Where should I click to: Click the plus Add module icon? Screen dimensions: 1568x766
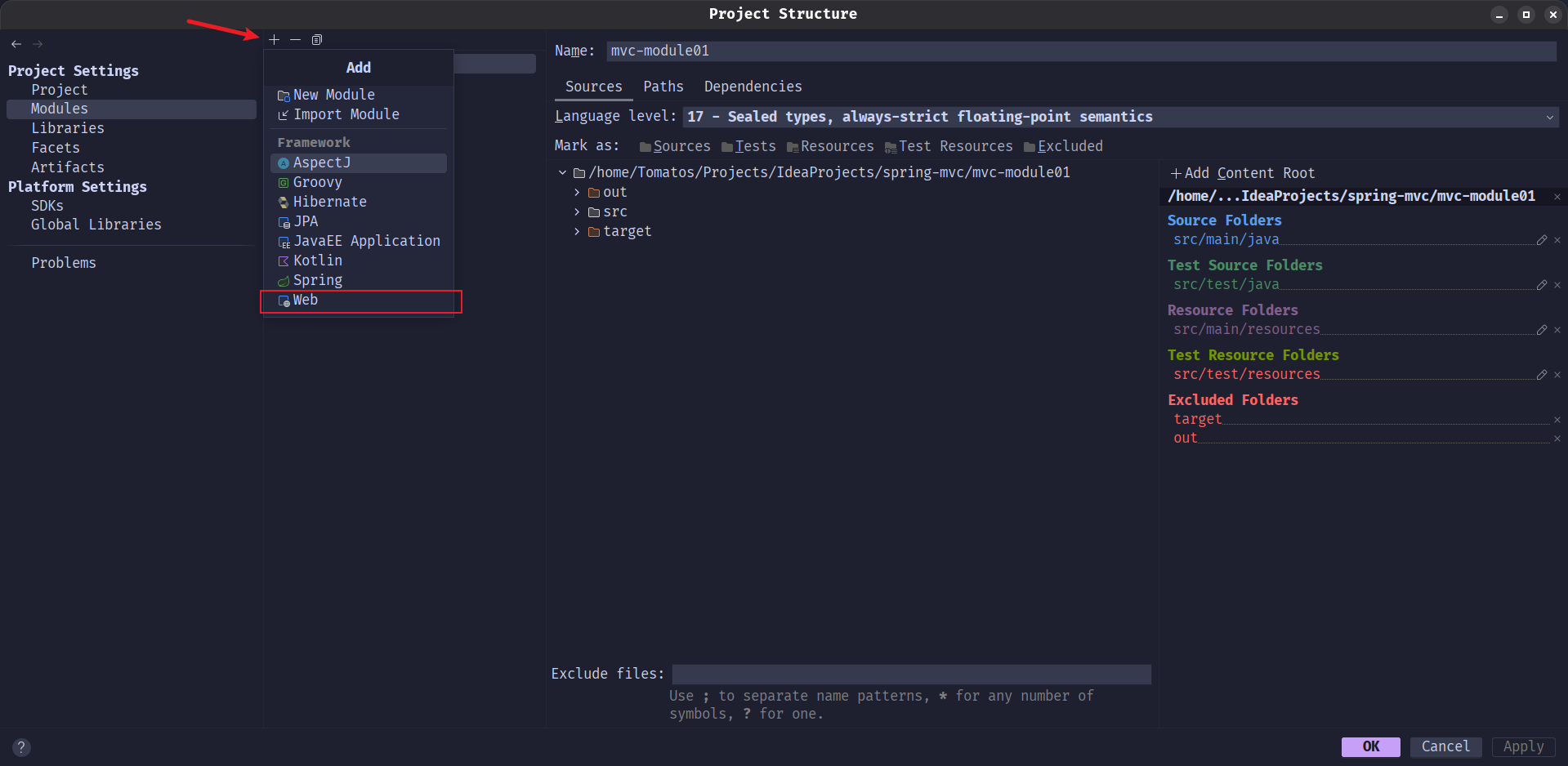pyautogui.click(x=274, y=39)
